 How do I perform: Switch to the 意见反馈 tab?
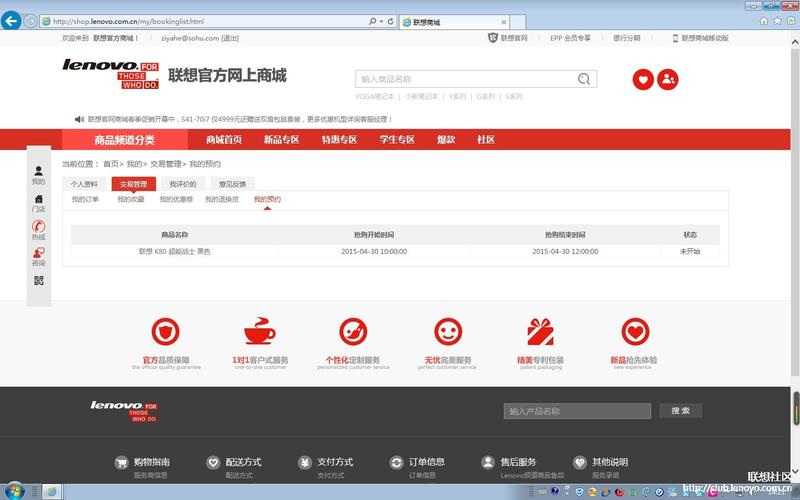(232, 184)
